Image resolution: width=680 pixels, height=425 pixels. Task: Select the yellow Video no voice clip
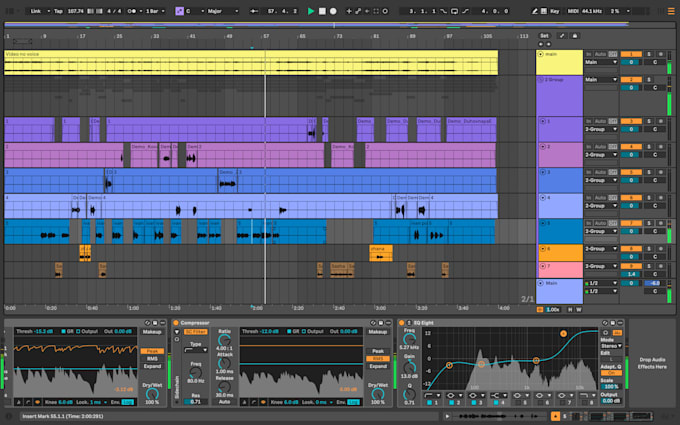pyautogui.click(x=251, y=62)
